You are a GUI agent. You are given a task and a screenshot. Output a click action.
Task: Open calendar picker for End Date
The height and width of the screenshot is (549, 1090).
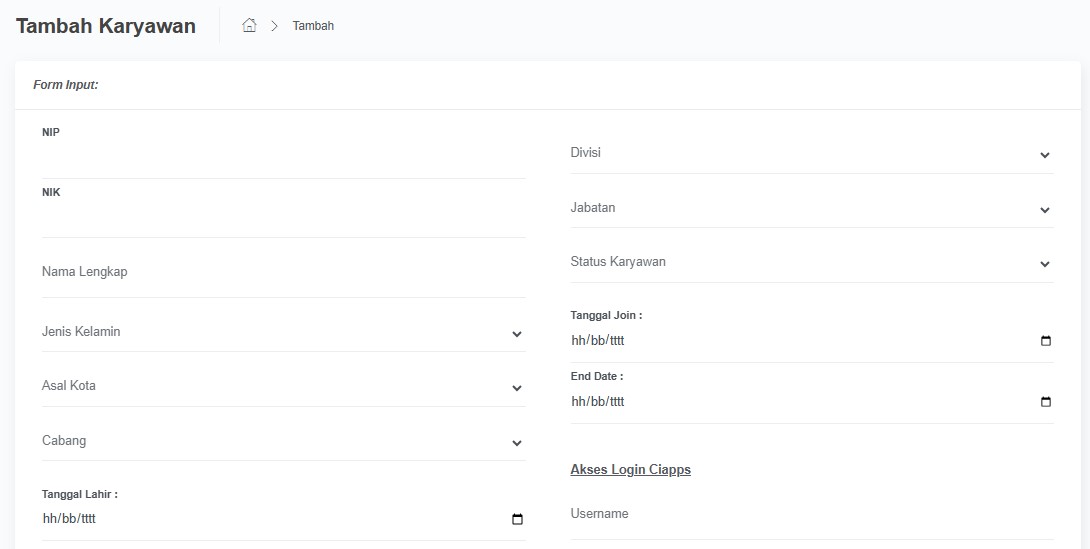pos(1046,402)
